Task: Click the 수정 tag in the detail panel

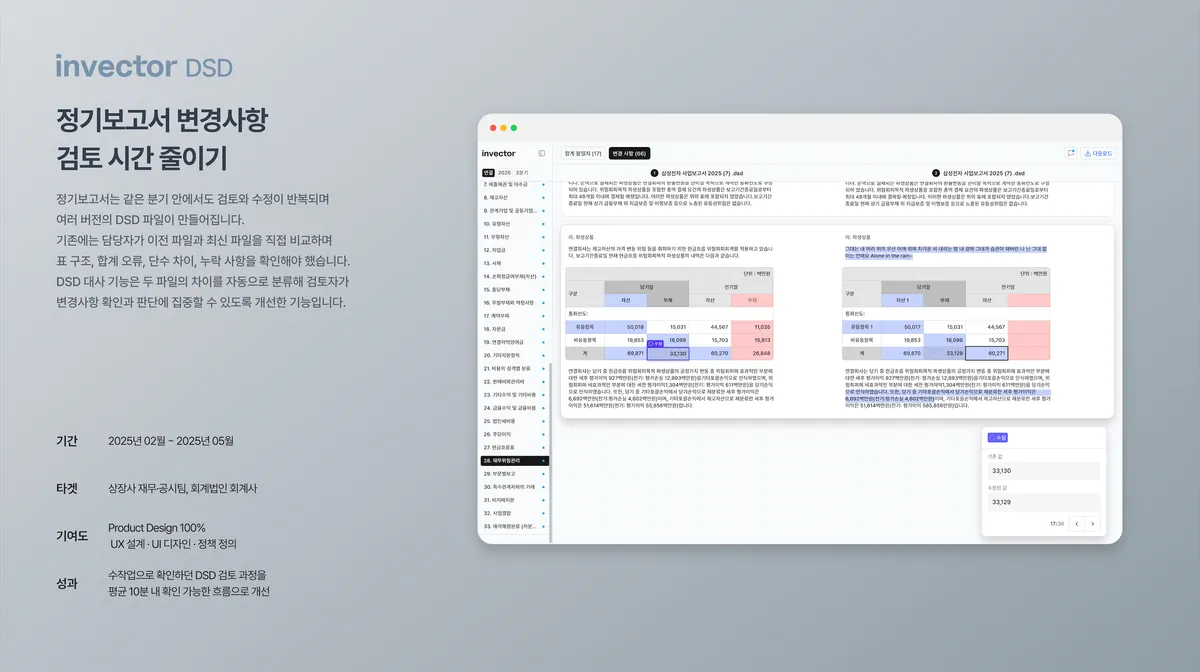Action: click(998, 437)
